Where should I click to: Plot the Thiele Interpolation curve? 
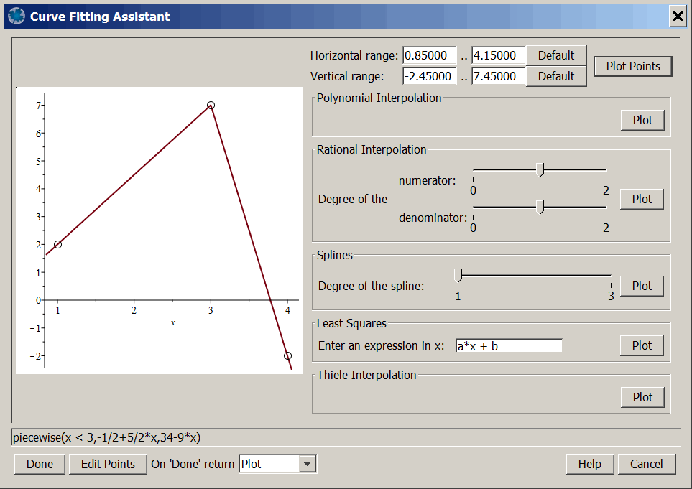point(641,397)
